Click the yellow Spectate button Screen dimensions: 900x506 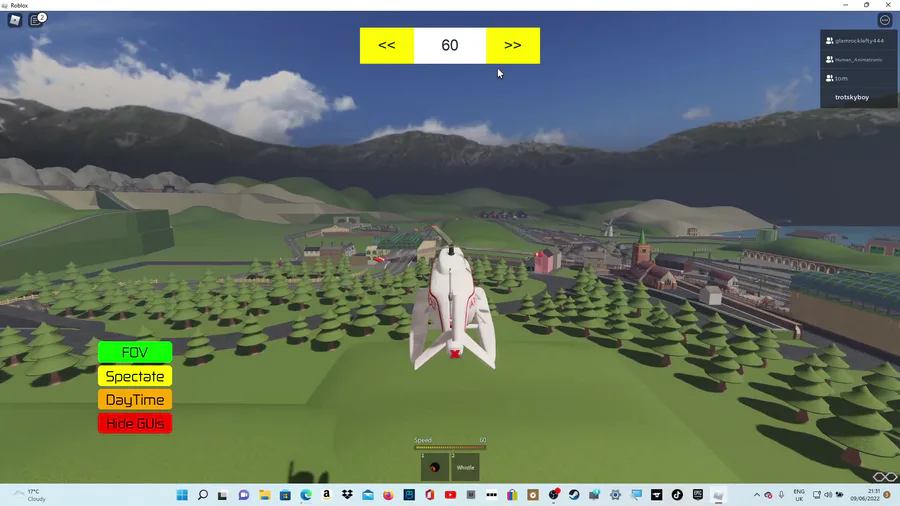coord(135,376)
